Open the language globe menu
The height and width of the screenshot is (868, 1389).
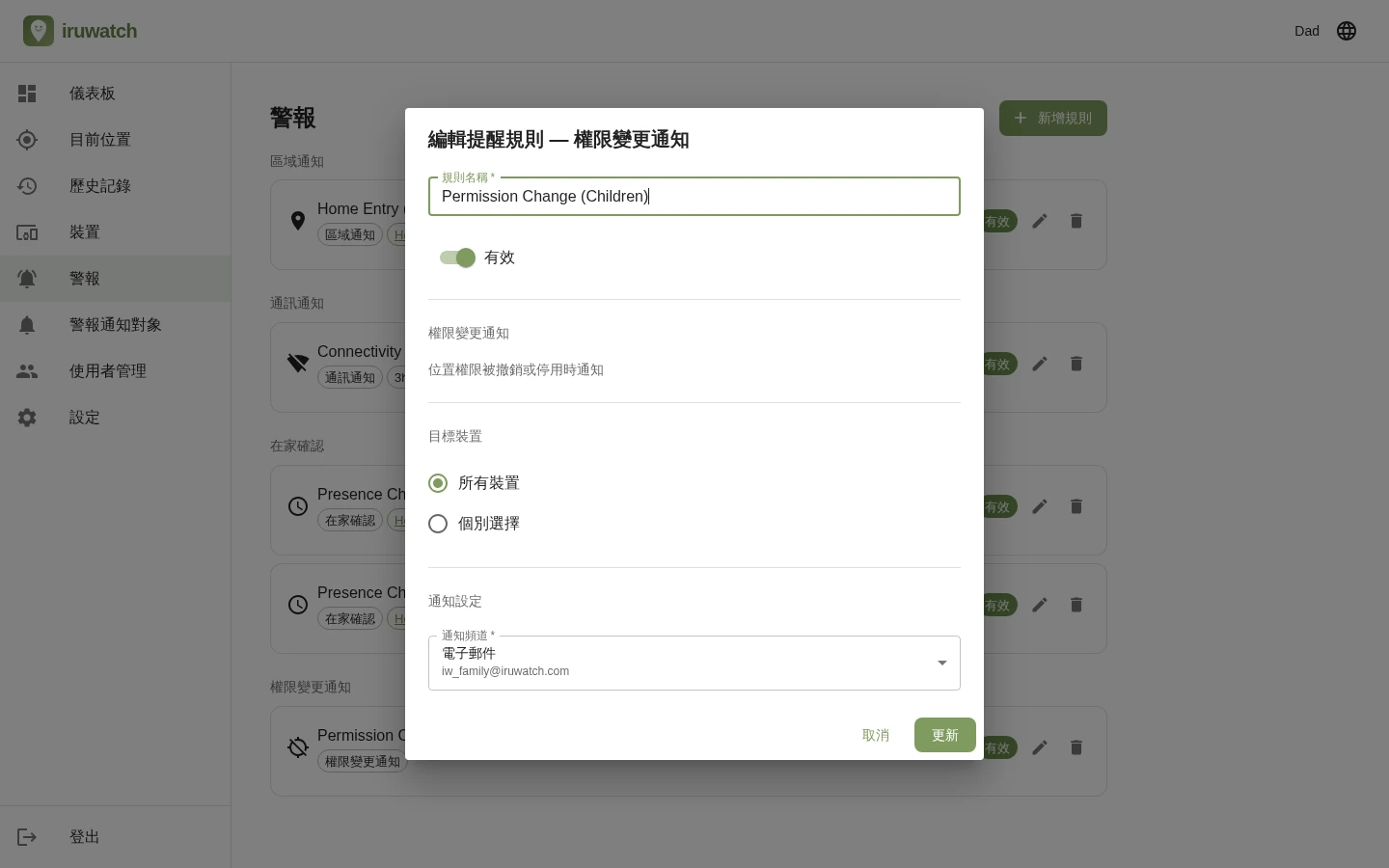pyautogui.click(x=1347, y=31)
